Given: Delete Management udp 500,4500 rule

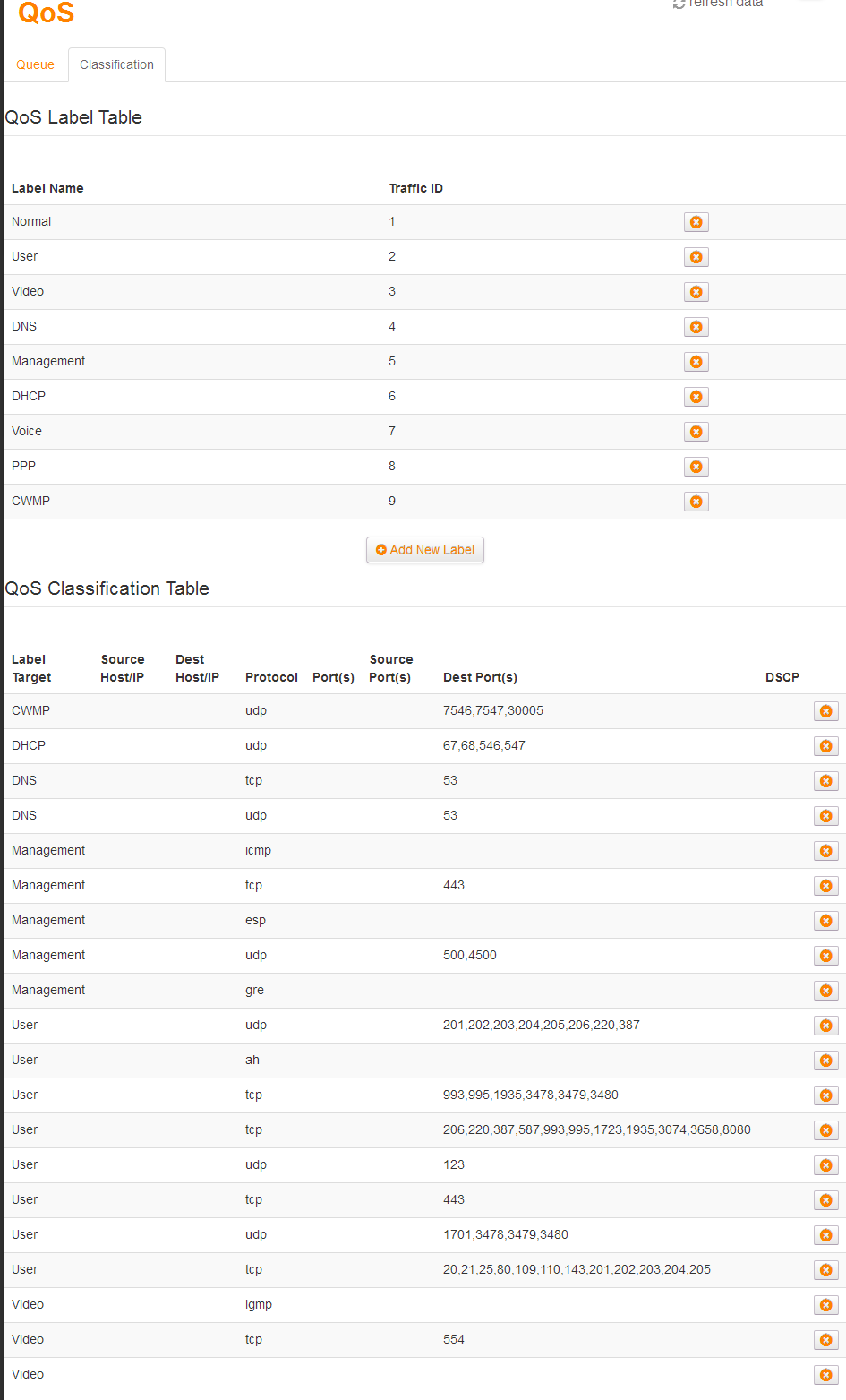Looking at the screenshot, I should [x=825, y=956].
